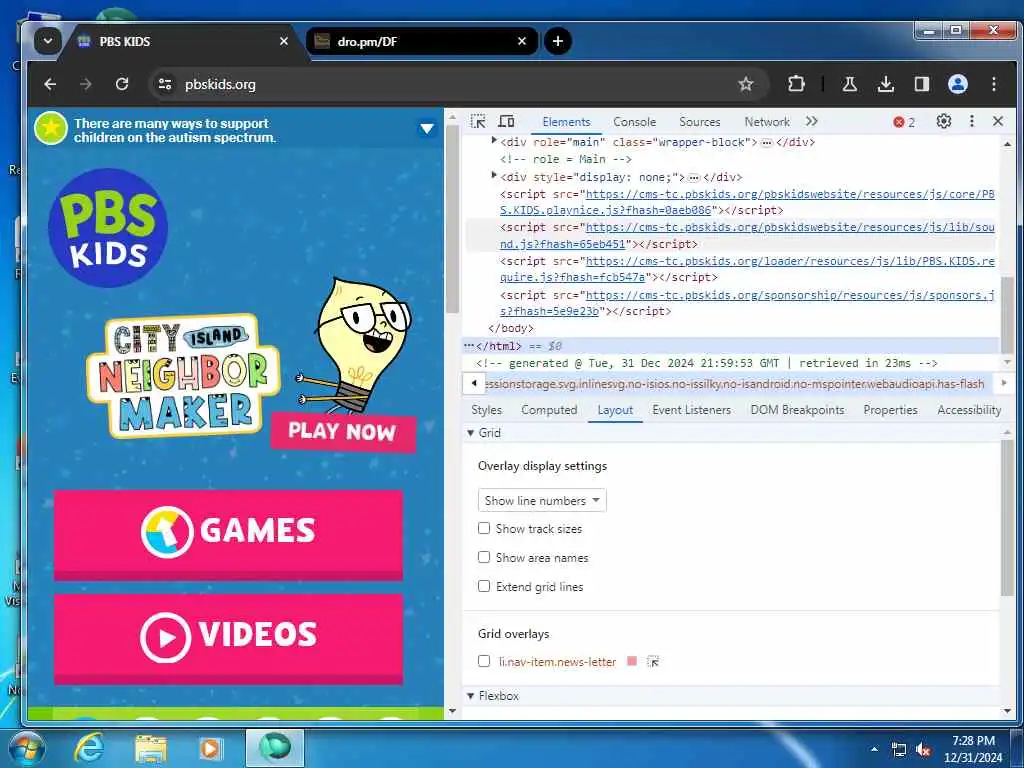Expand the div style display none node
This screenshot has height=768, width=1024.
point(494,176)
